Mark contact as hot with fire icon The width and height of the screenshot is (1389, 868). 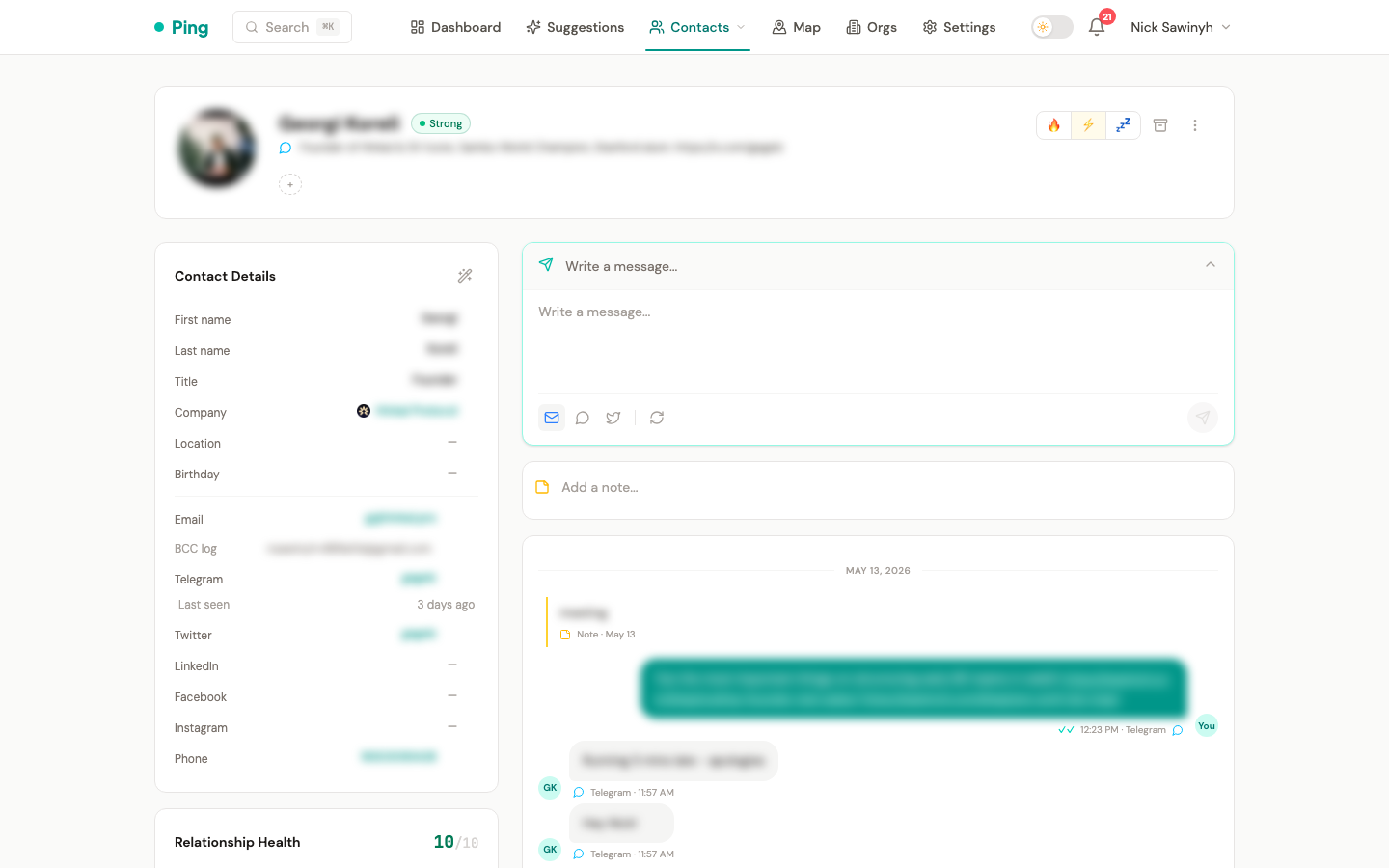[1053, 125]
